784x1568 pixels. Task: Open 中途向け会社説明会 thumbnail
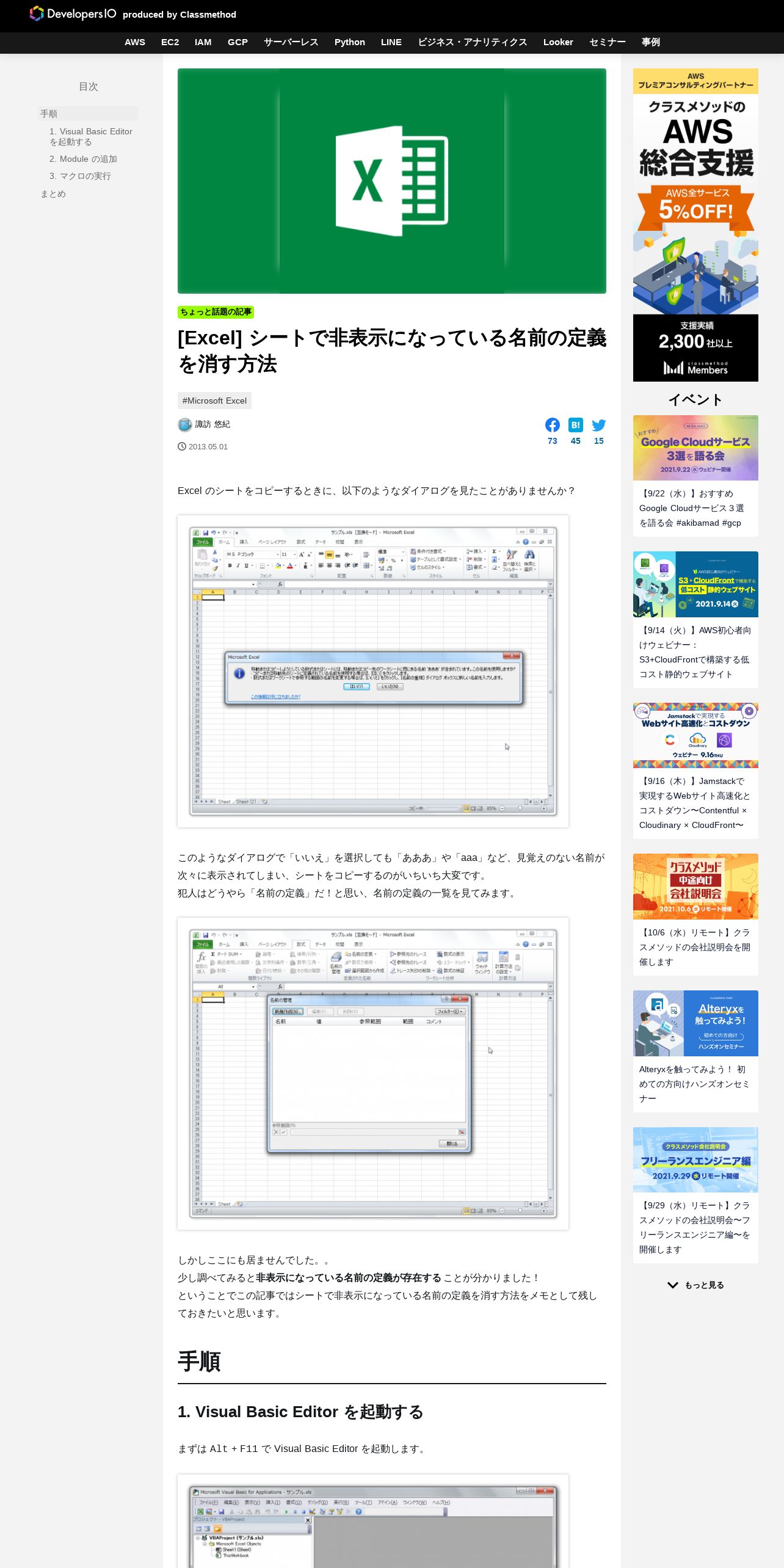[695, 887]
